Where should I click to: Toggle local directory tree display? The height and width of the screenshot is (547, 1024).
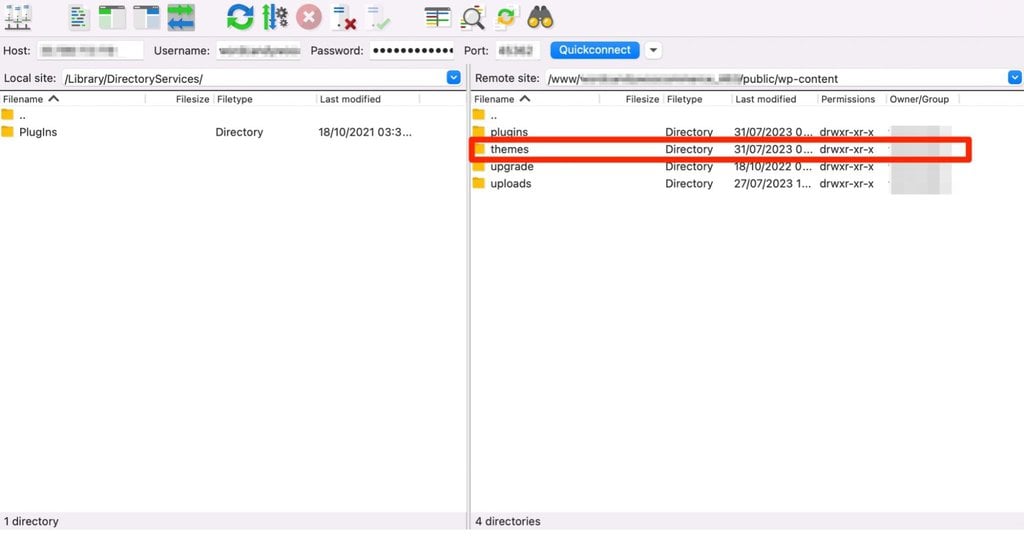coord(112,17)
